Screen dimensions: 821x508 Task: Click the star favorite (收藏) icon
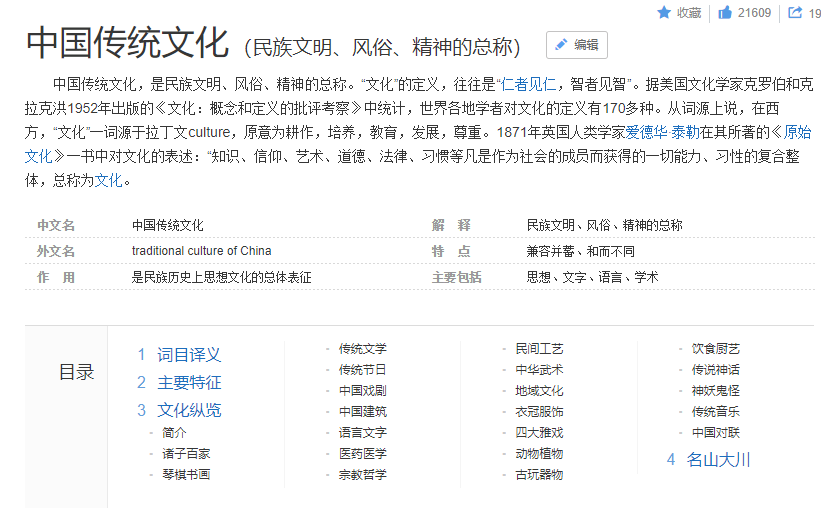coord(664,13)
